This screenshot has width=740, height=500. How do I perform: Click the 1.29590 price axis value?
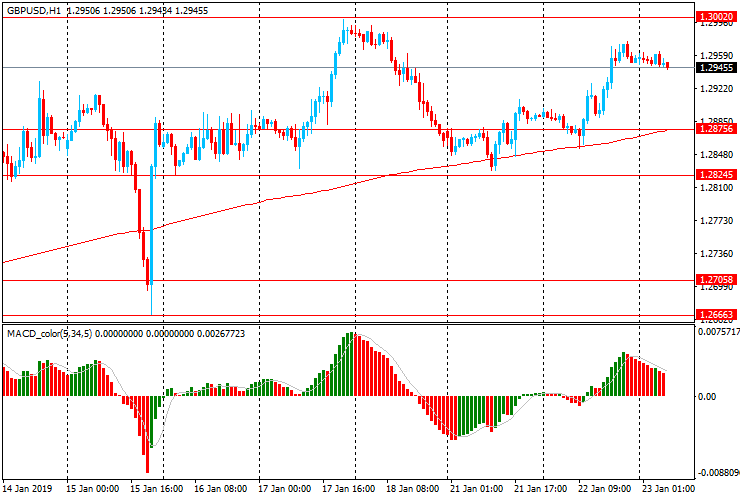pyautogui.click(x=716, y=56)
